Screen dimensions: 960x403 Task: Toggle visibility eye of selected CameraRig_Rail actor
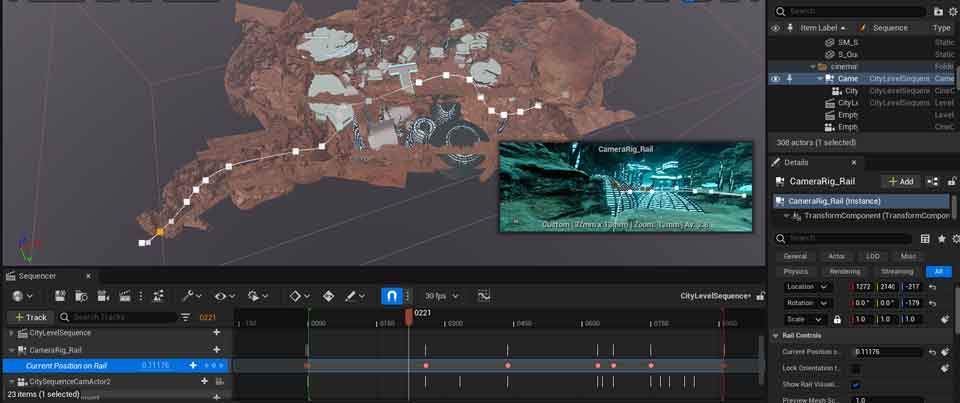(x=775, y=78)
